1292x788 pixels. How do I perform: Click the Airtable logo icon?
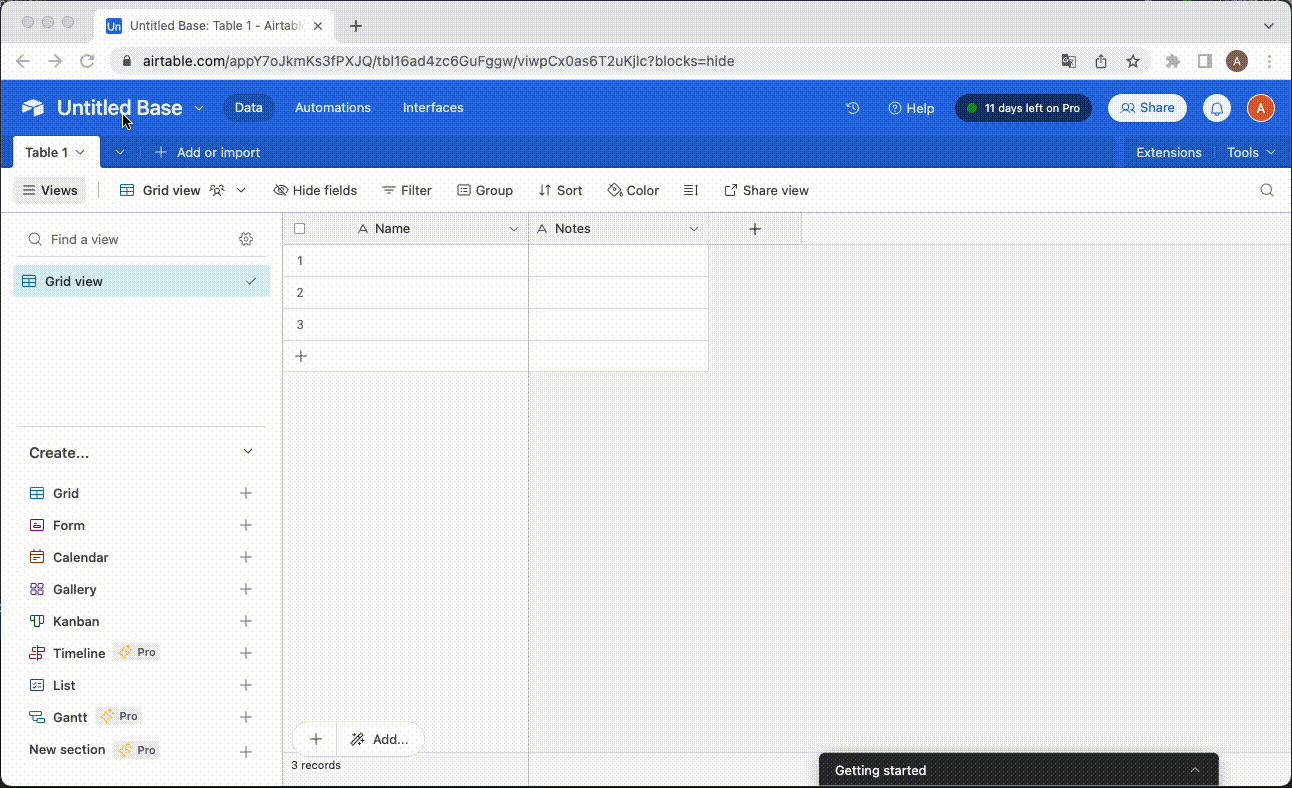(33, 108)
